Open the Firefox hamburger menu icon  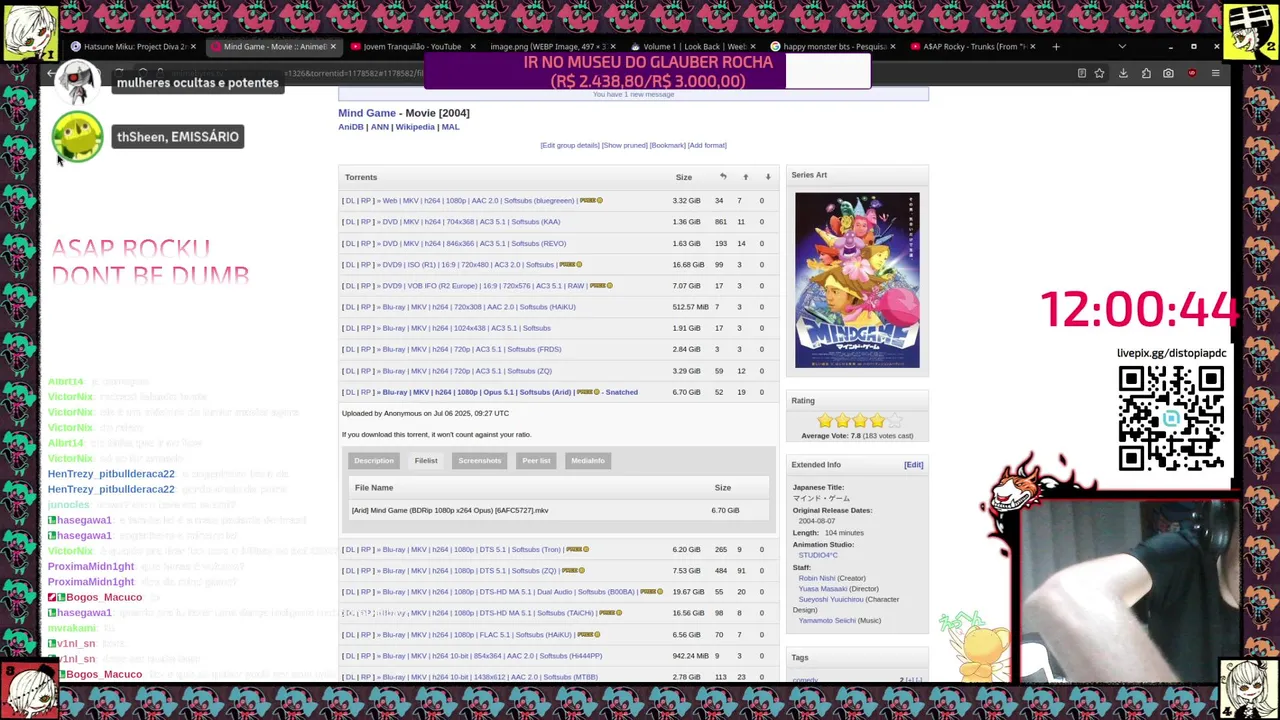[x=1215, y=73]
